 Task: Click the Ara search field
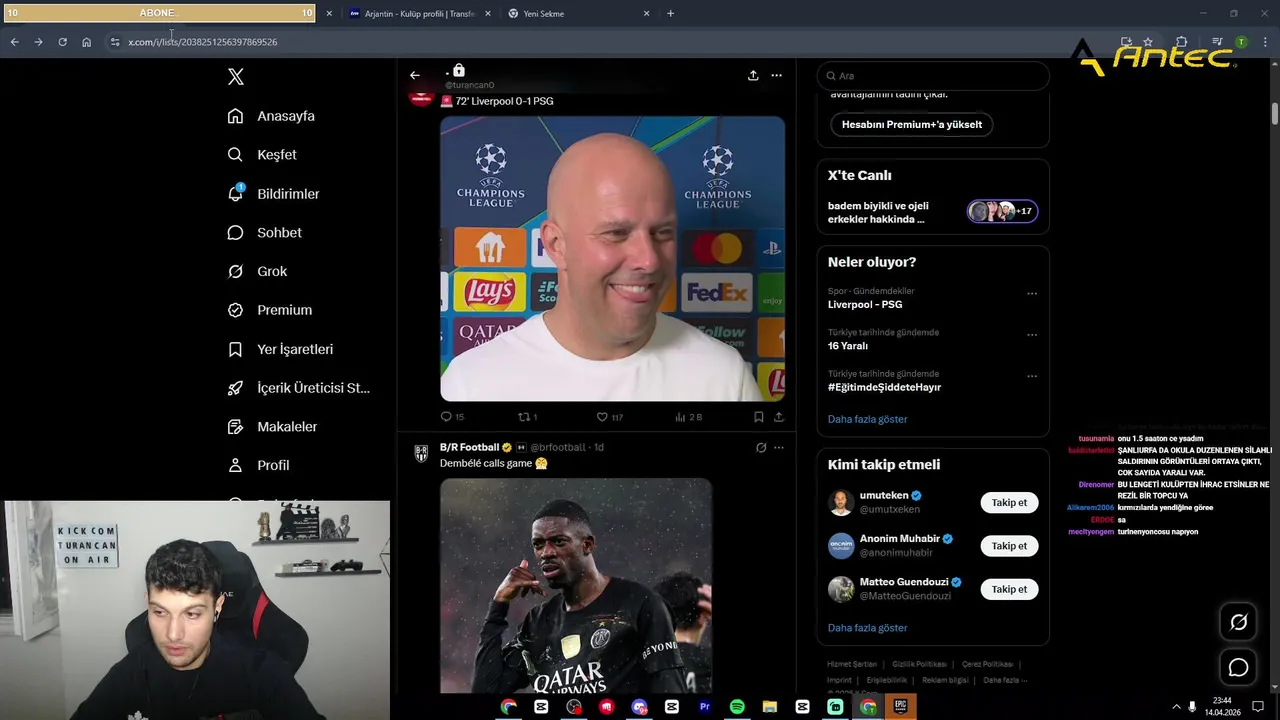(933, 76)
